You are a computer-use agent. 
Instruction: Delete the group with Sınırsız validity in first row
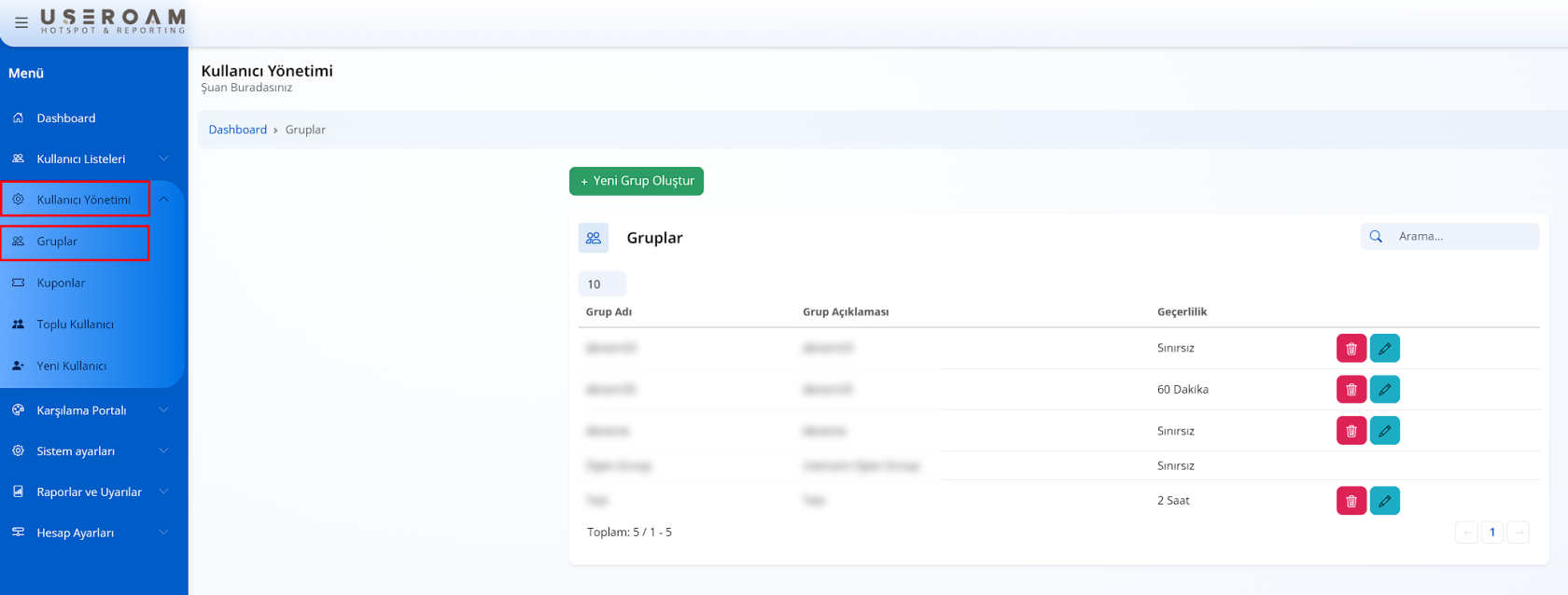pos(1351,348)
